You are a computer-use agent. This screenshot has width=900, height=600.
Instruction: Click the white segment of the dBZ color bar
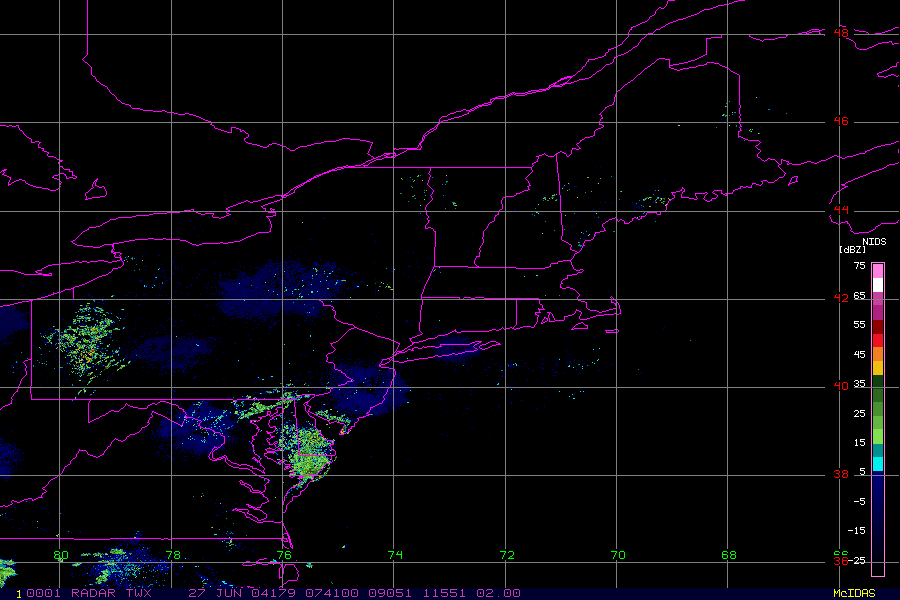click(878, 285)
